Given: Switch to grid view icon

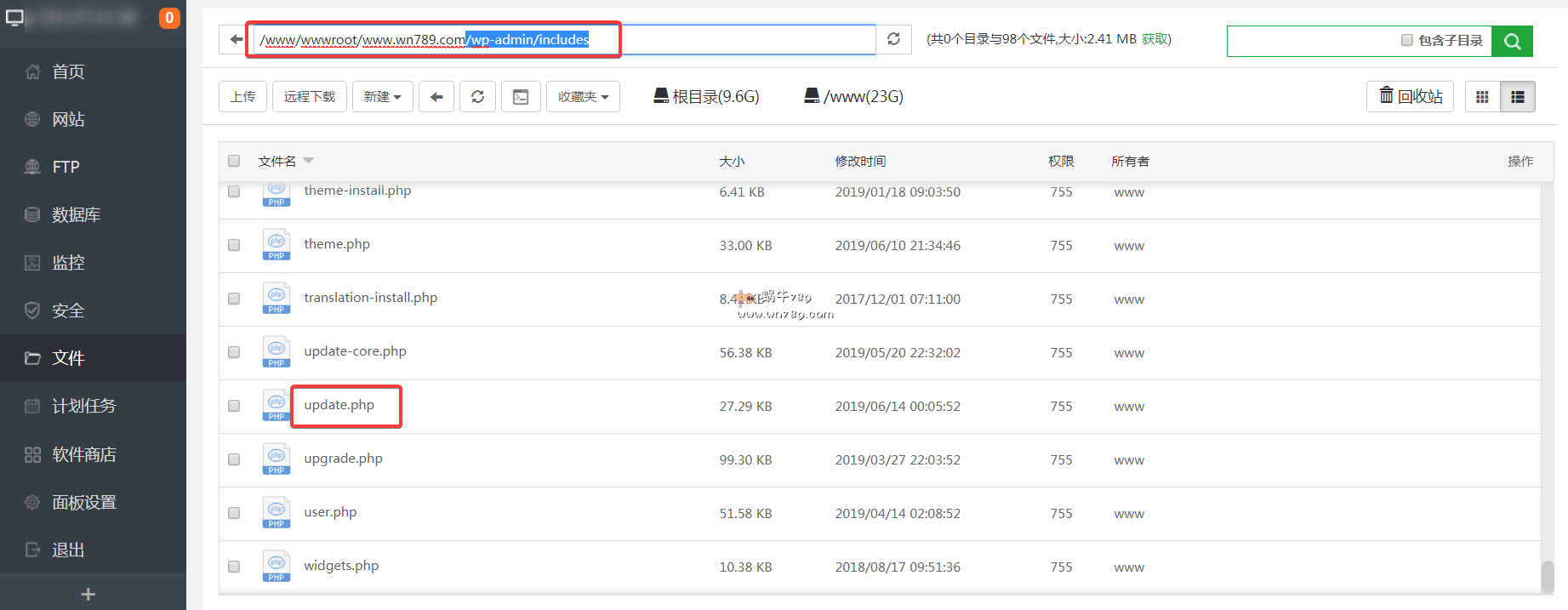Looking at the screenshot, I should coord(1482,97).
